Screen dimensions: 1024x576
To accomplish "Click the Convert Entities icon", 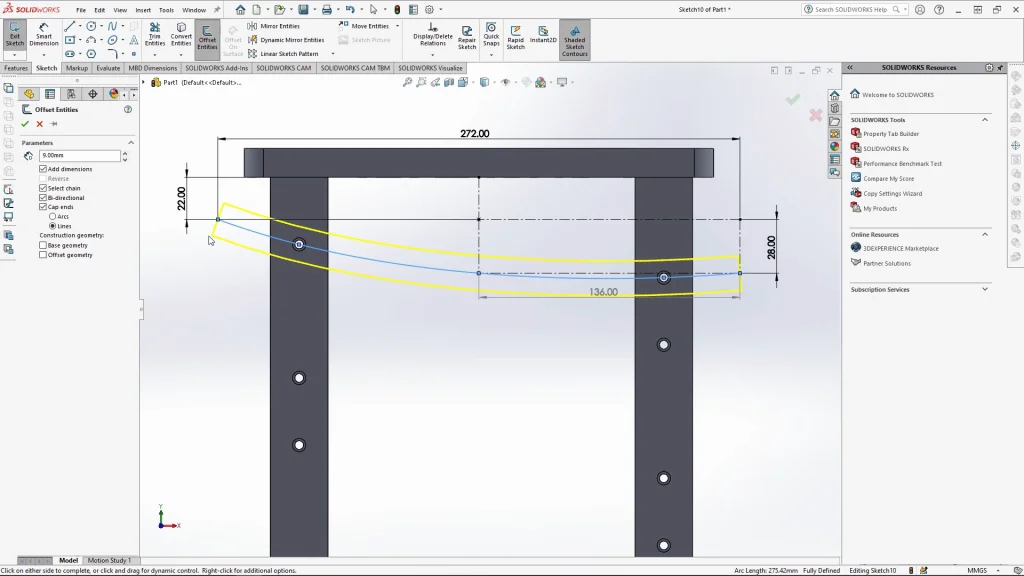I will pyautogui.click(x=181, y=35).
